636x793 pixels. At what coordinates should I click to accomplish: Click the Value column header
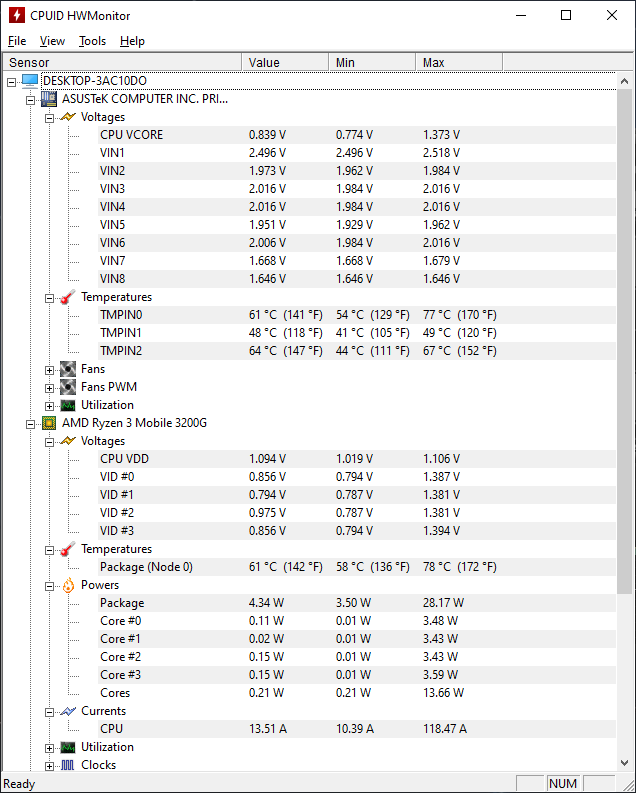click(285, 62)
